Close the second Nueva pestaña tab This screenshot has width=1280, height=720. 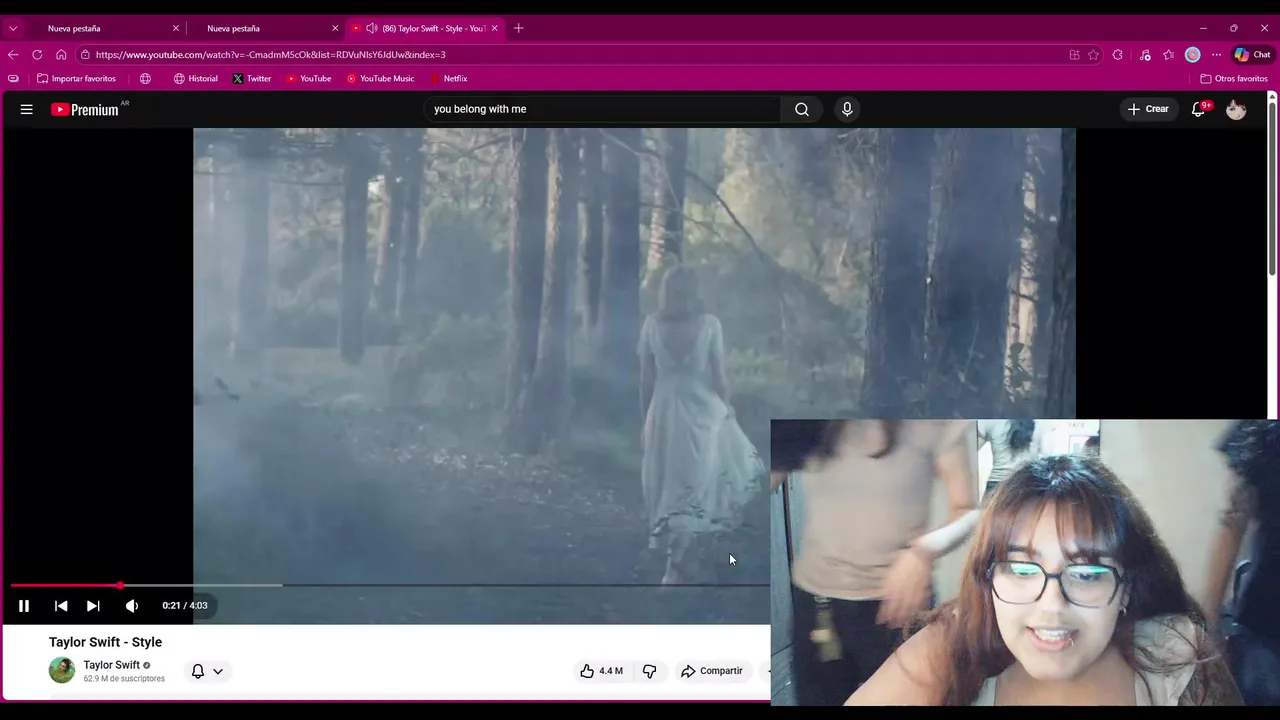click(335, 28)
